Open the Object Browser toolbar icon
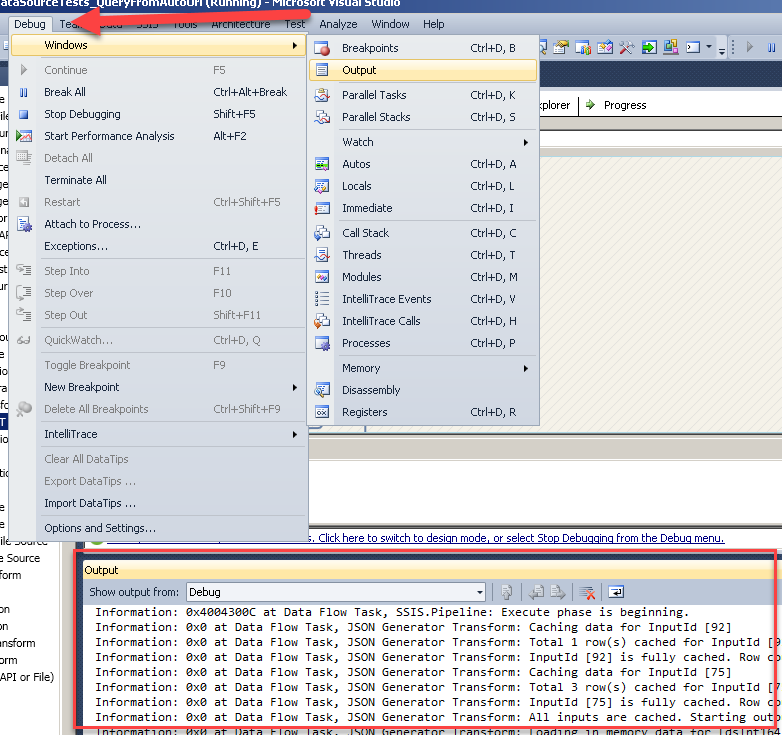This screenshot has height=735, width=782. pyautogui.click(x=604, y=47)
